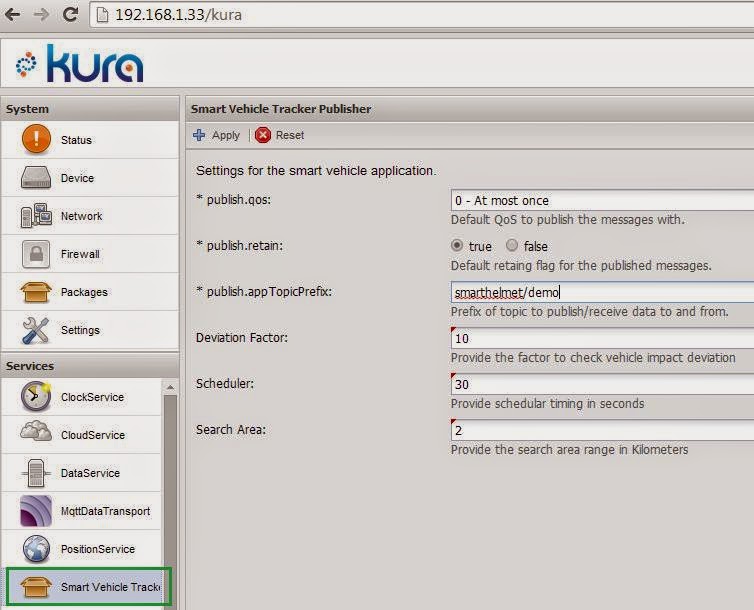This screenshot has height=610, width=754.
Task: Click the browser back arrow
Action: point(13,14)
